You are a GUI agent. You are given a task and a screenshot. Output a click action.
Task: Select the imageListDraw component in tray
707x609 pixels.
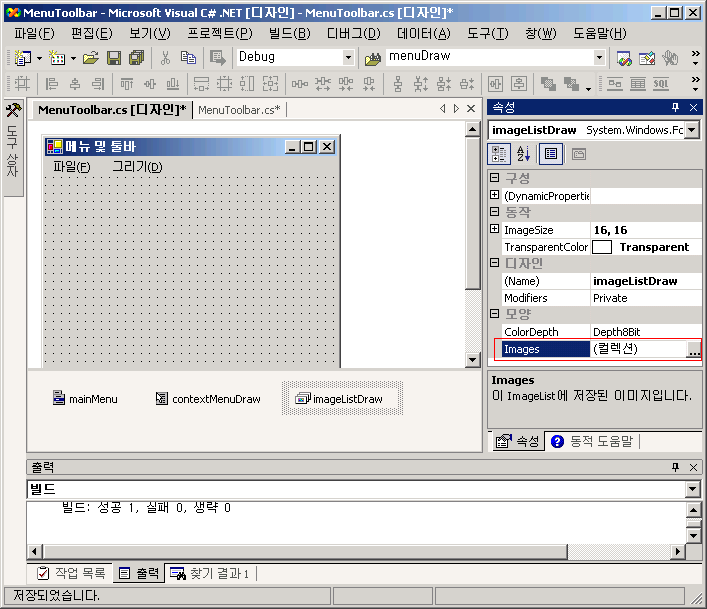click(340, 399)
